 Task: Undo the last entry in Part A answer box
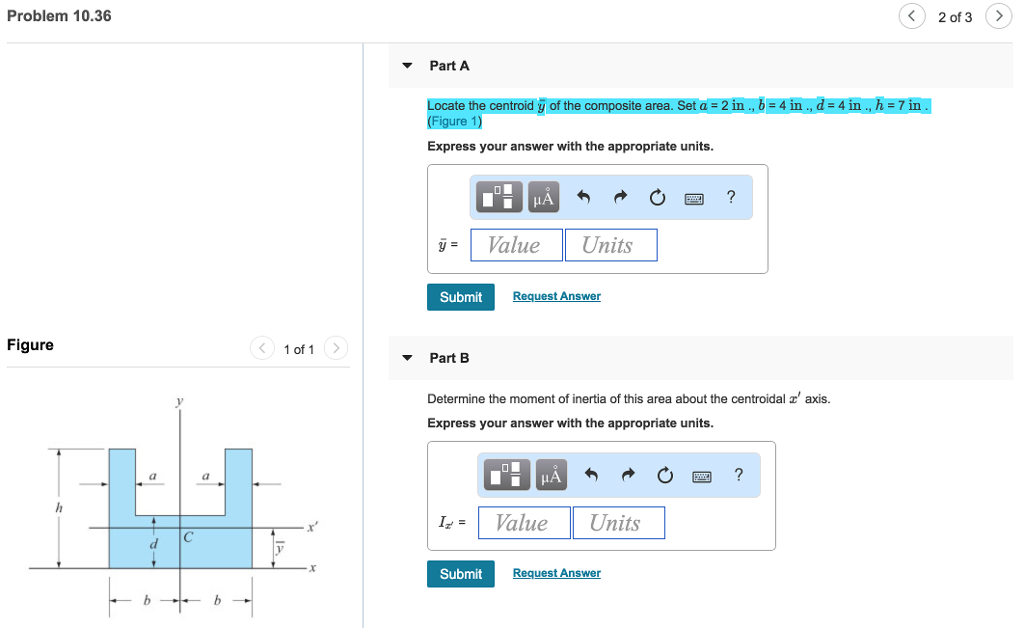(x=583, y=196)
